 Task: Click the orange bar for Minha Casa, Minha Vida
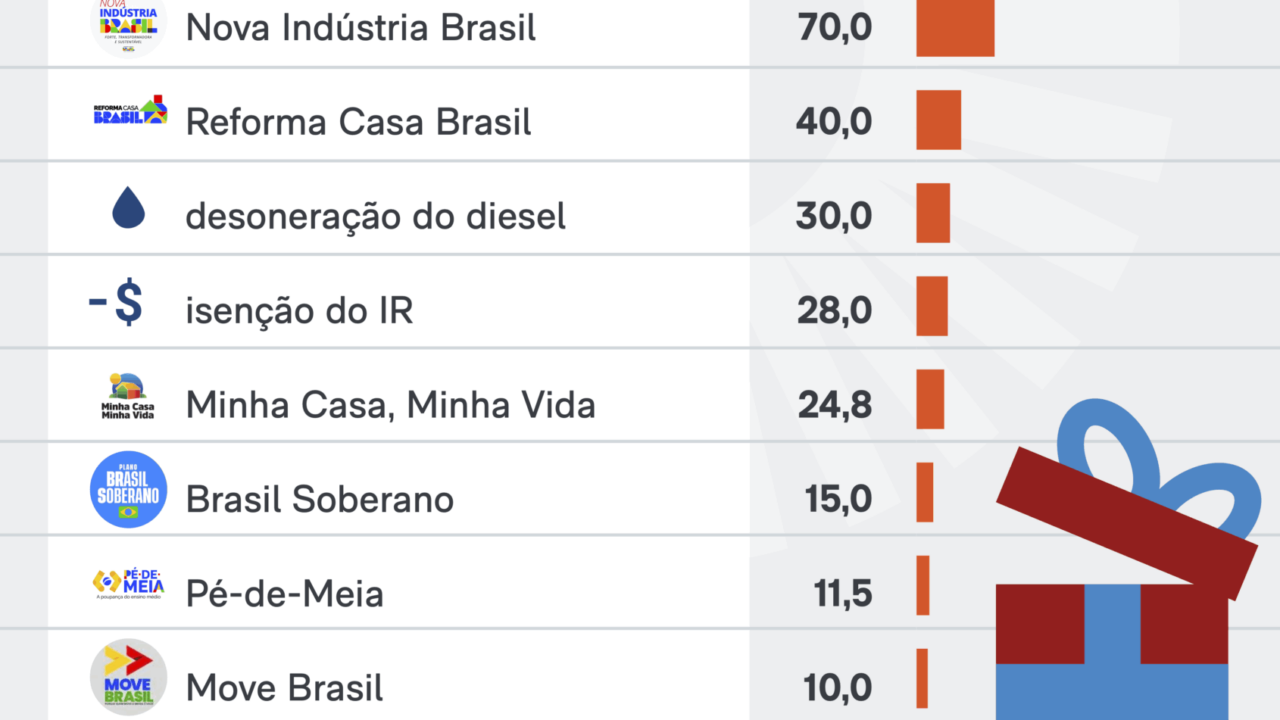point(930,399)
